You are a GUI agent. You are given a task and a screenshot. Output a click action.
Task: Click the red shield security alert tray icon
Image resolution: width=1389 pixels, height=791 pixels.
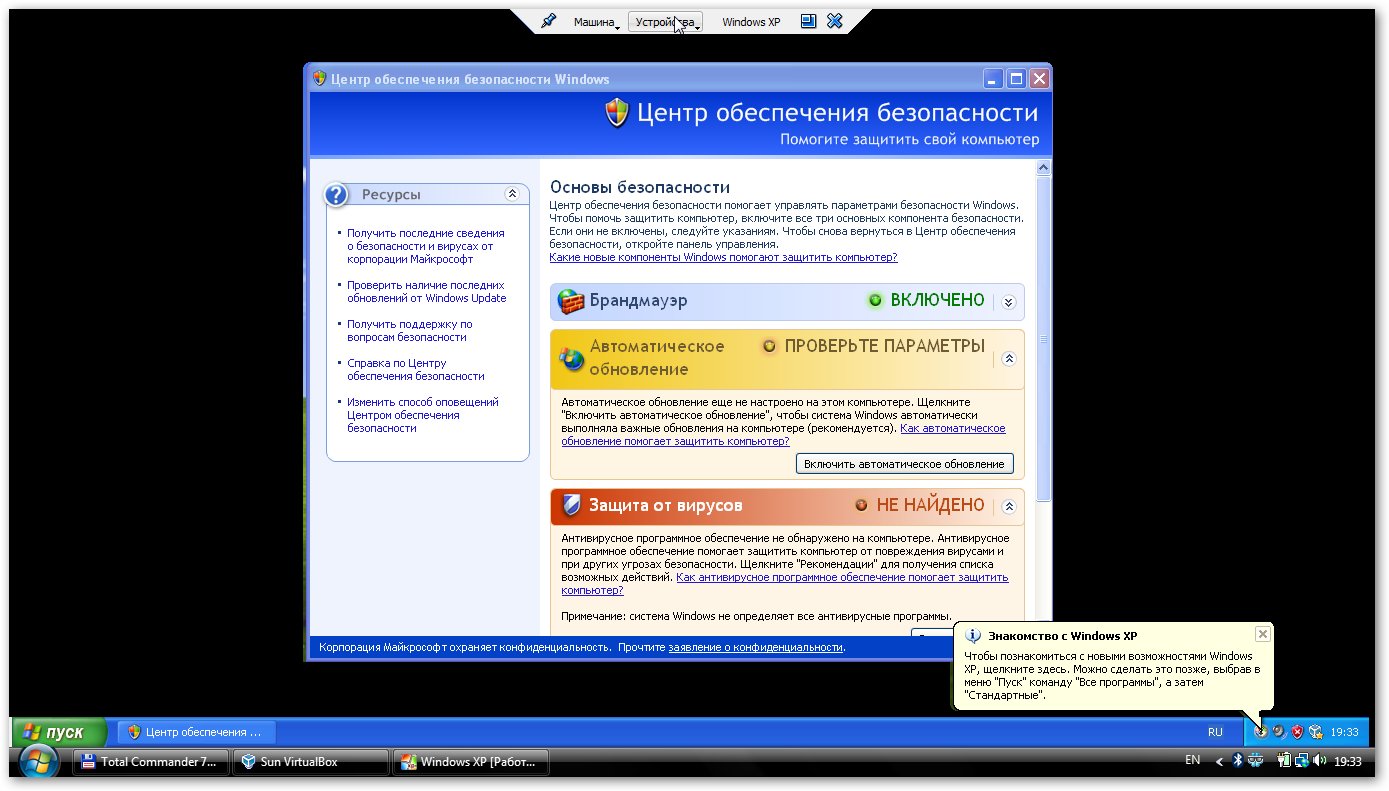1298,732
